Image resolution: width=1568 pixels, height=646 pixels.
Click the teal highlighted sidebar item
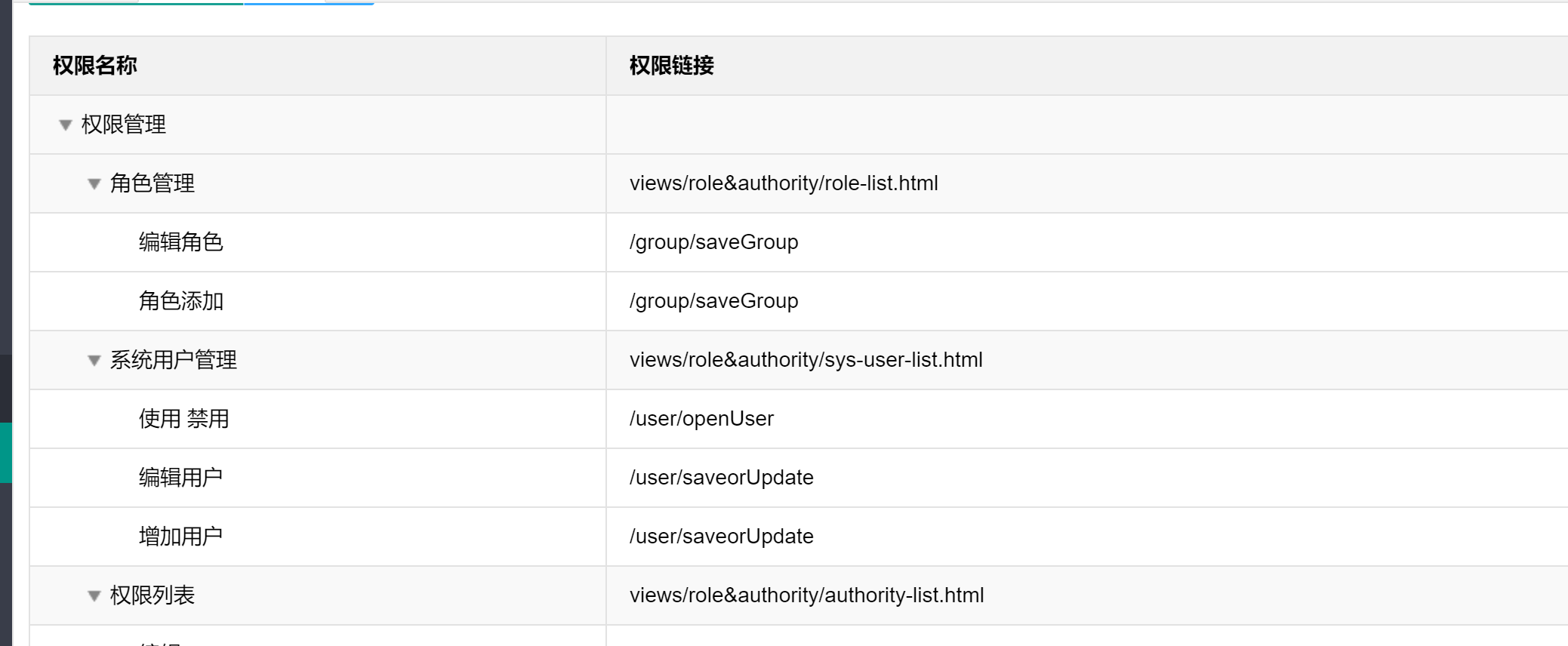(6, 453)
